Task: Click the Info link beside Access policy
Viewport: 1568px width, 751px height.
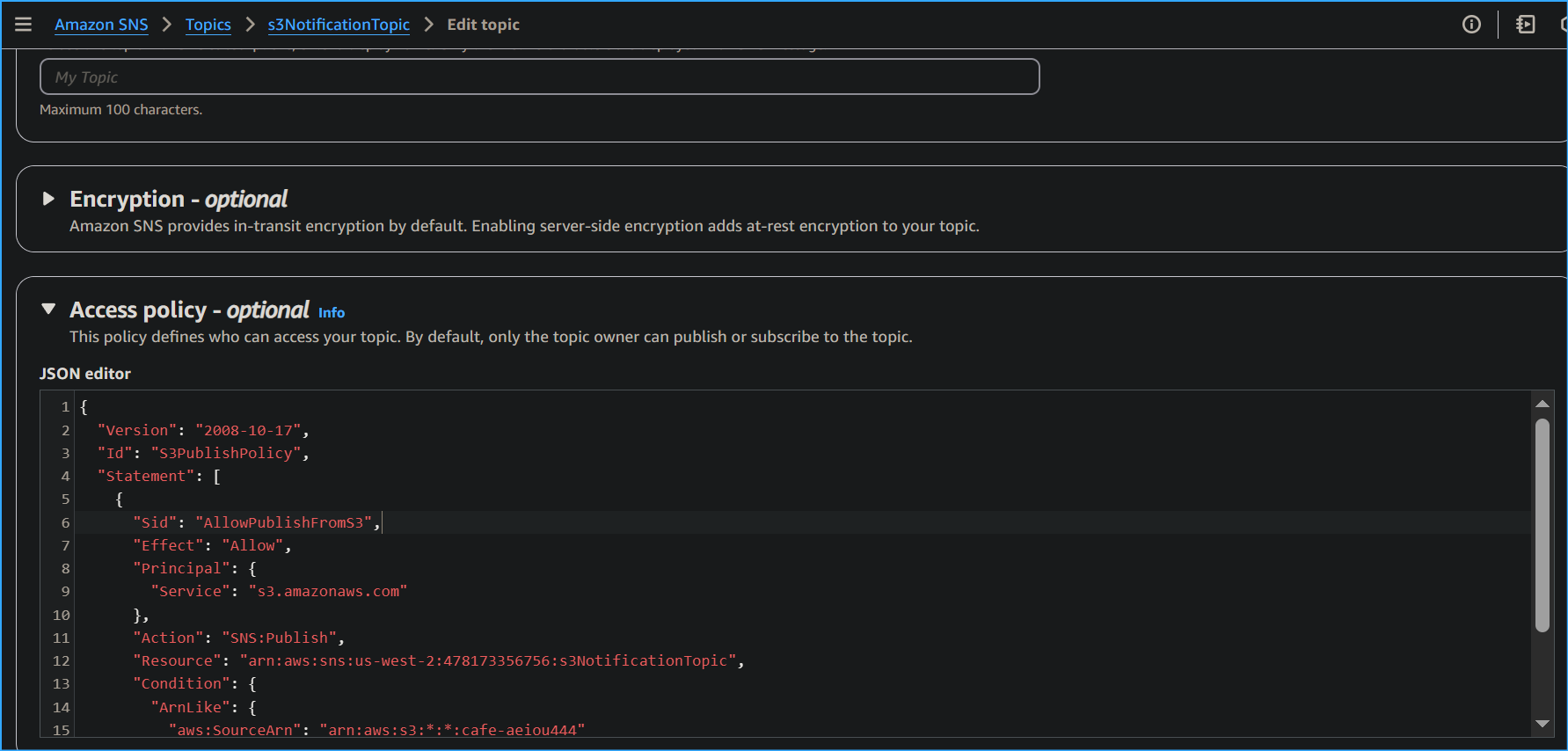Action: pos(332,312)
